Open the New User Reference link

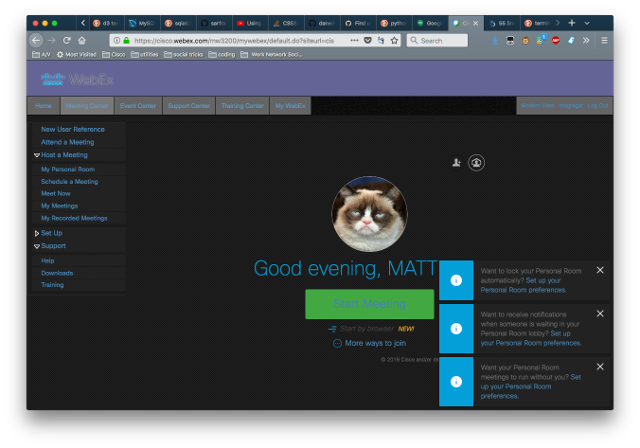(73, 129)
